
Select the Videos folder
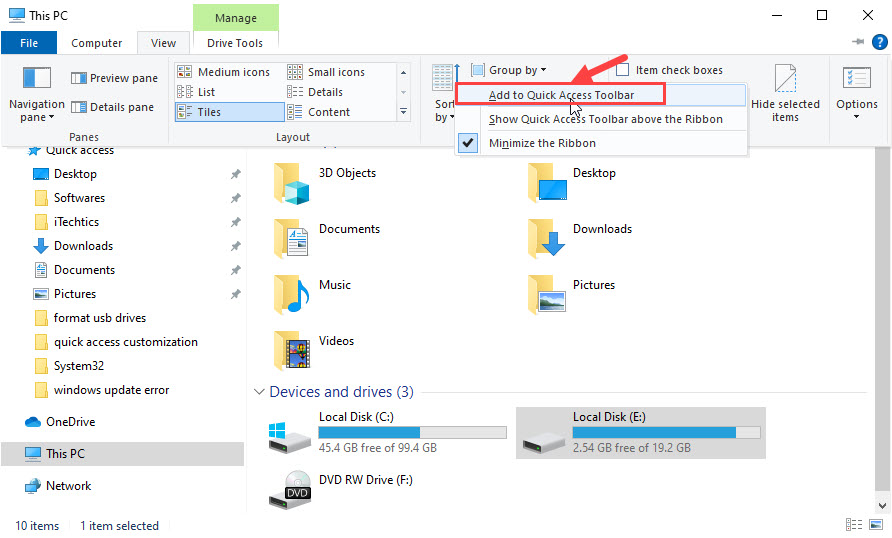click(x=313, y=351)
